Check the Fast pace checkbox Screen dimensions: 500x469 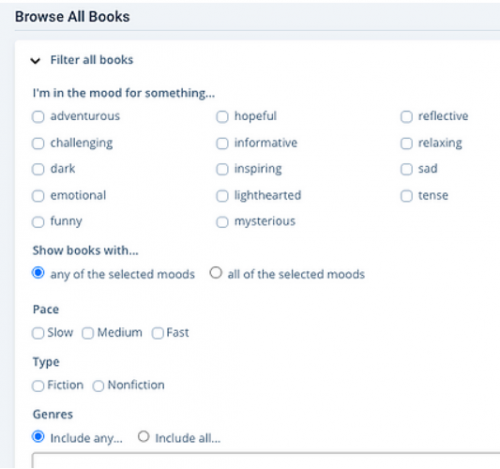[x=158, y=333]
